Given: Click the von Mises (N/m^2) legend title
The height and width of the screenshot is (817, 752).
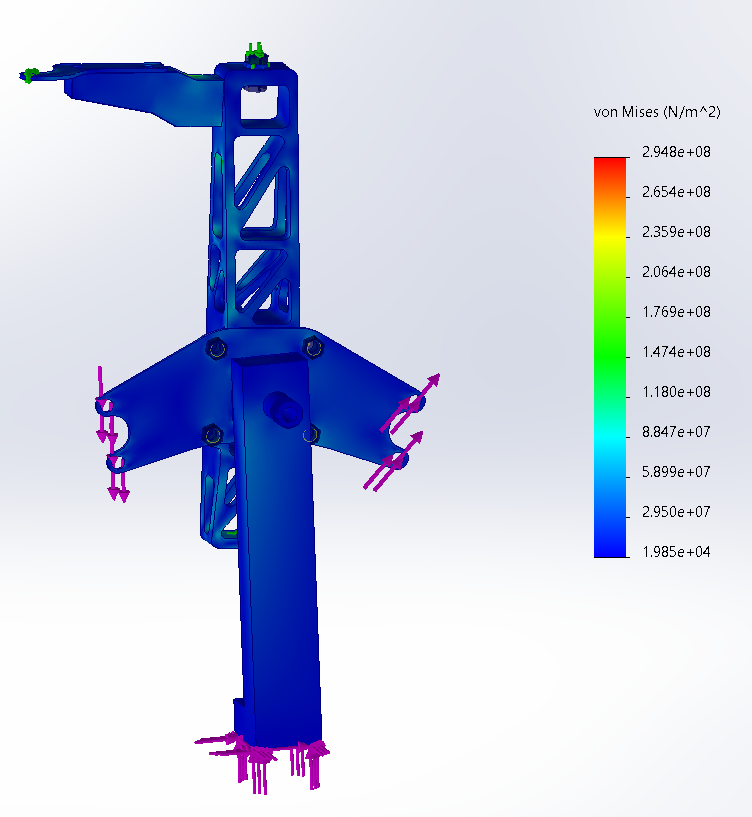Looking at the screenshot, I should coord(656,112).
